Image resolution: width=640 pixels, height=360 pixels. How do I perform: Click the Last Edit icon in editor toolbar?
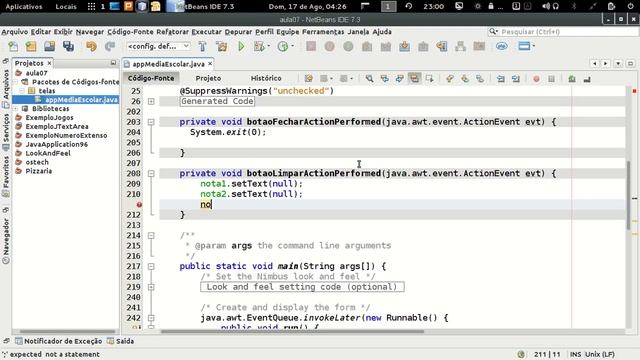point(309,78)
